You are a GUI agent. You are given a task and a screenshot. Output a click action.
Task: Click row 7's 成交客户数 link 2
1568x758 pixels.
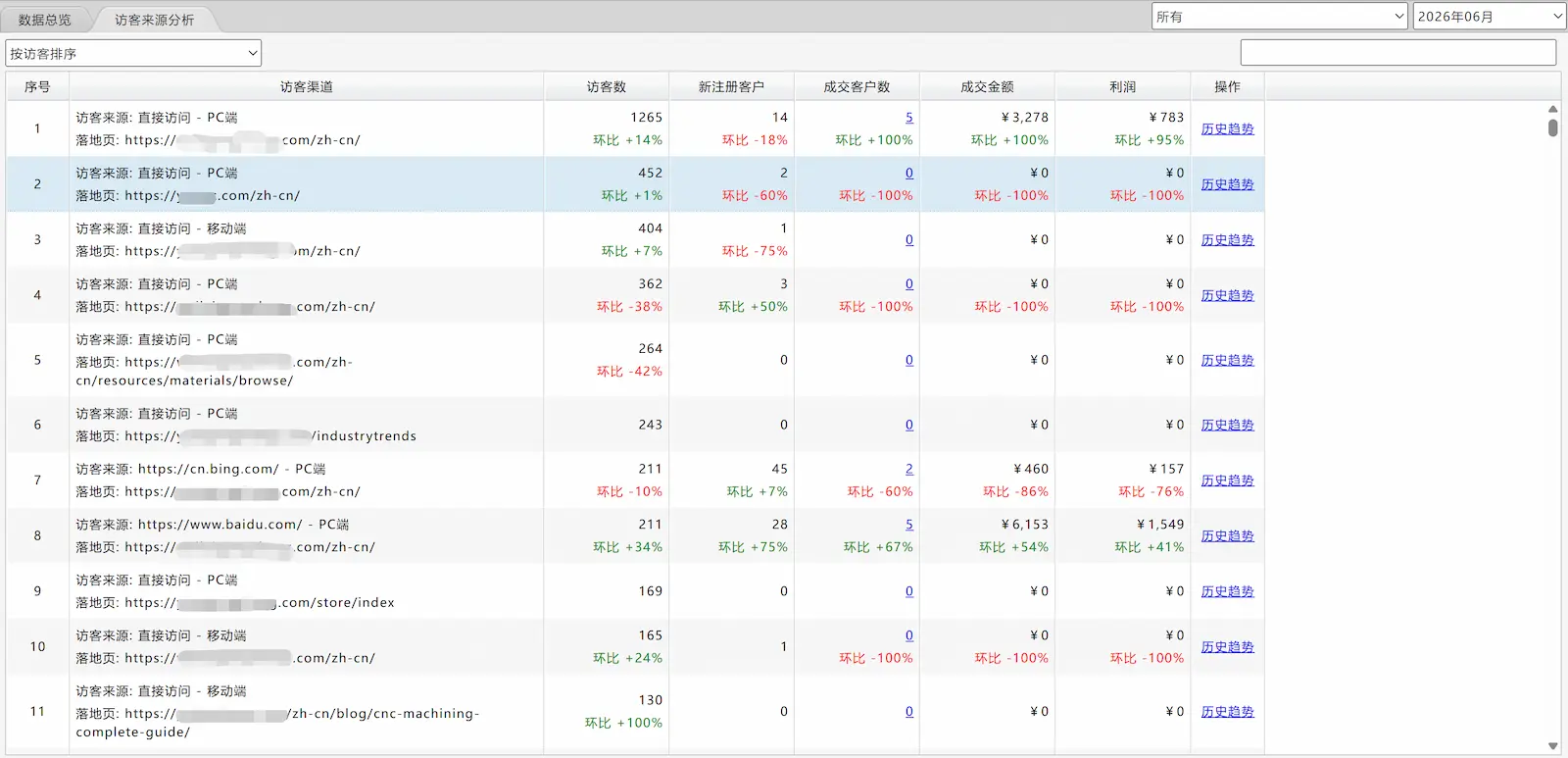(x=909, y=470)
